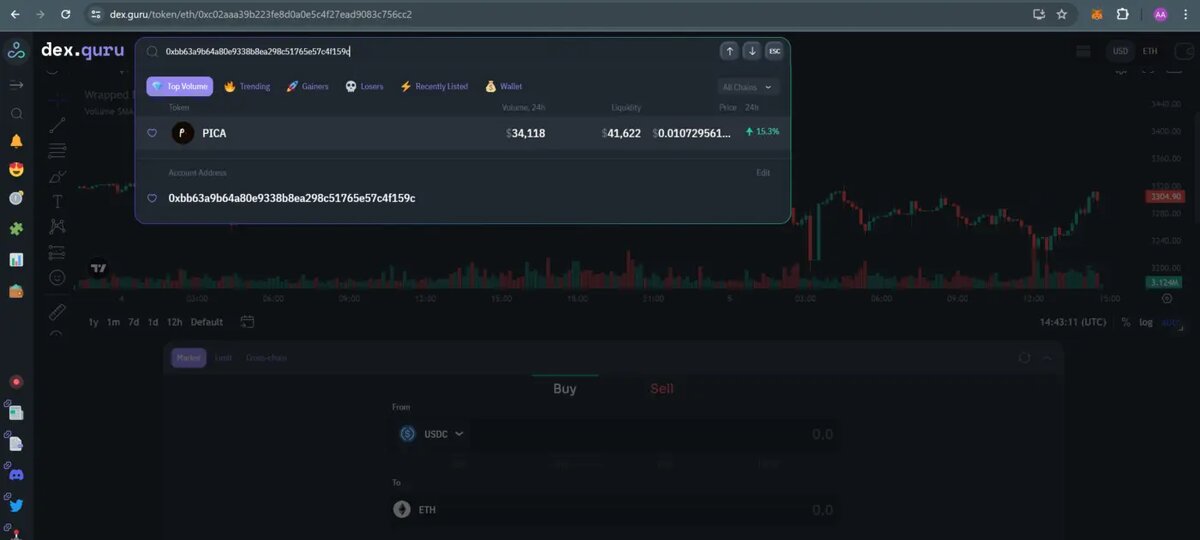The image size is (1200, 540).
Task: Click the down-arrow navigation key in search
Action: pyautogui.click(x=752, y=51)
